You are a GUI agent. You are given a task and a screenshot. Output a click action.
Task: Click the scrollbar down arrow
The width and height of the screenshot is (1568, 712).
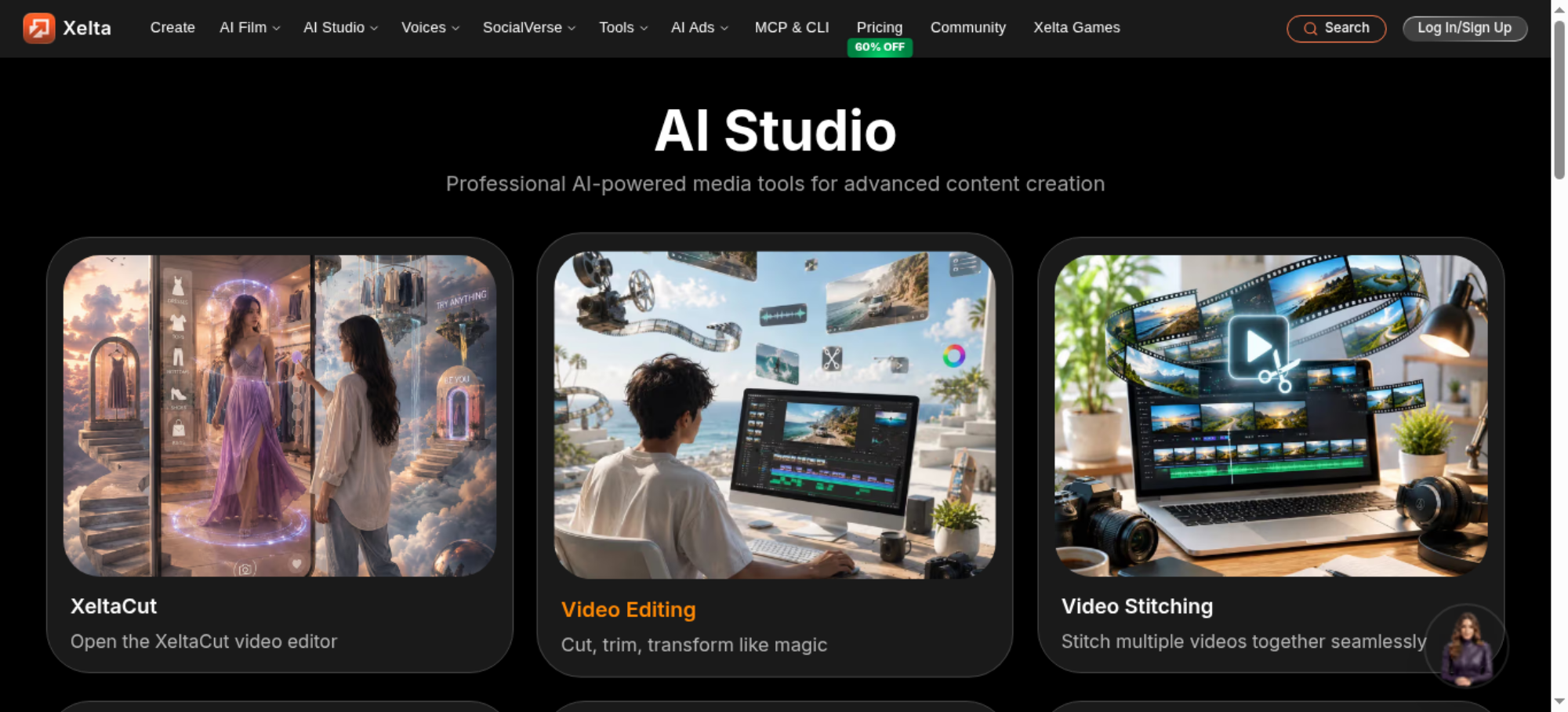pos(1559,701)
